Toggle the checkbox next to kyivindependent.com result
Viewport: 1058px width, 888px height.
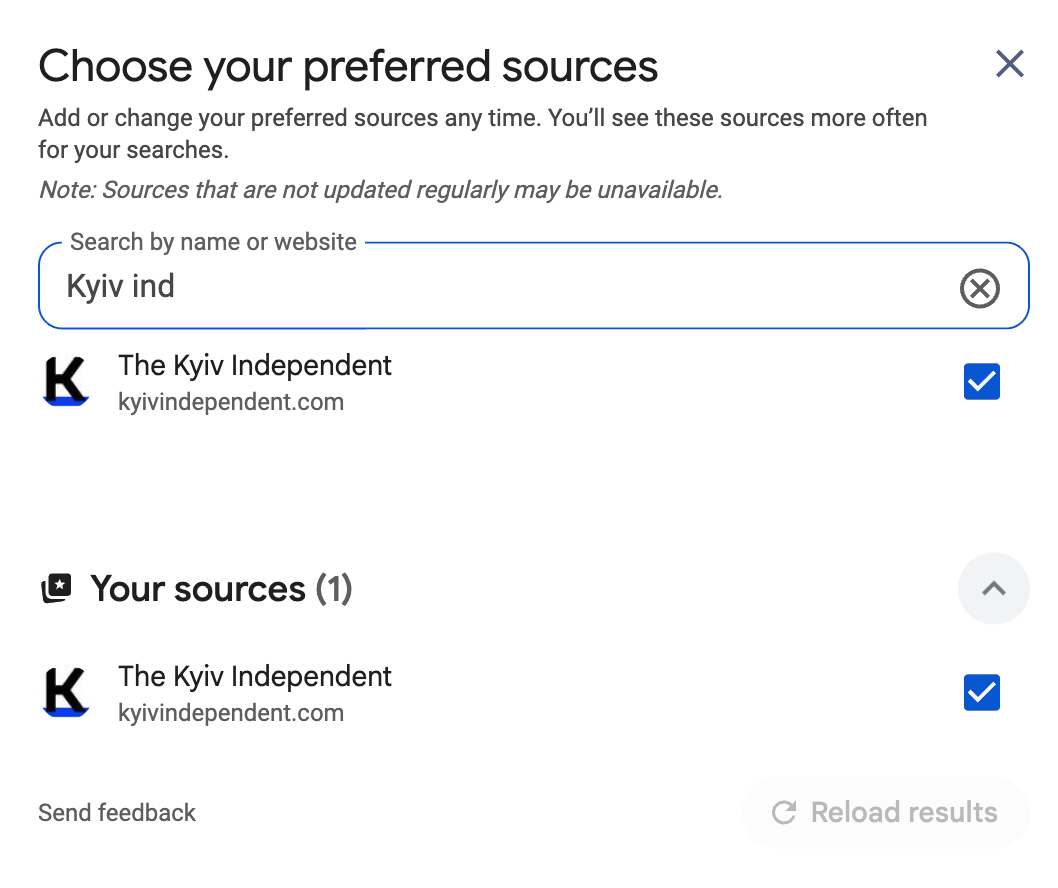coord(981,381)
